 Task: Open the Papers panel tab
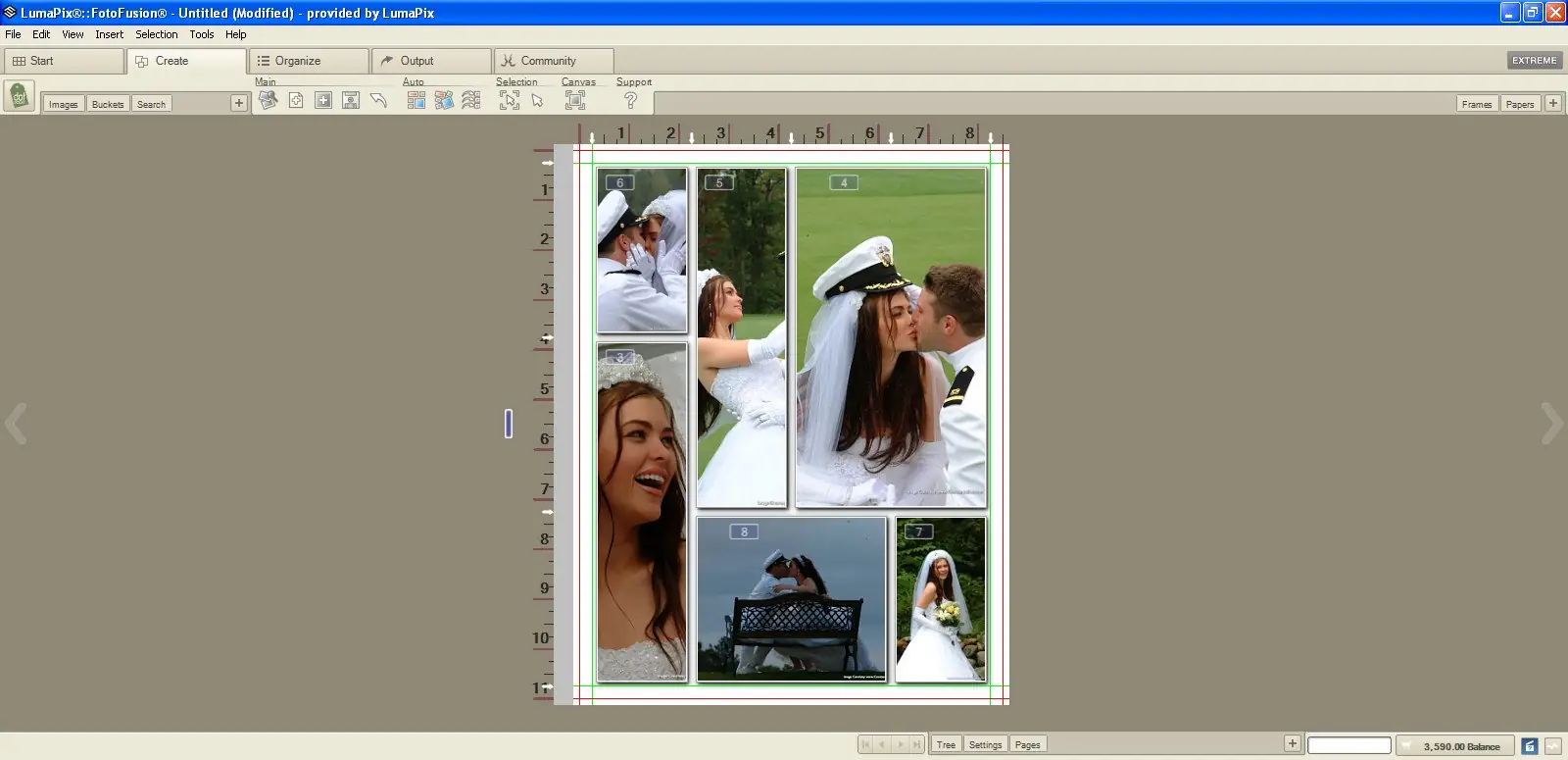tap(1520, 104)
